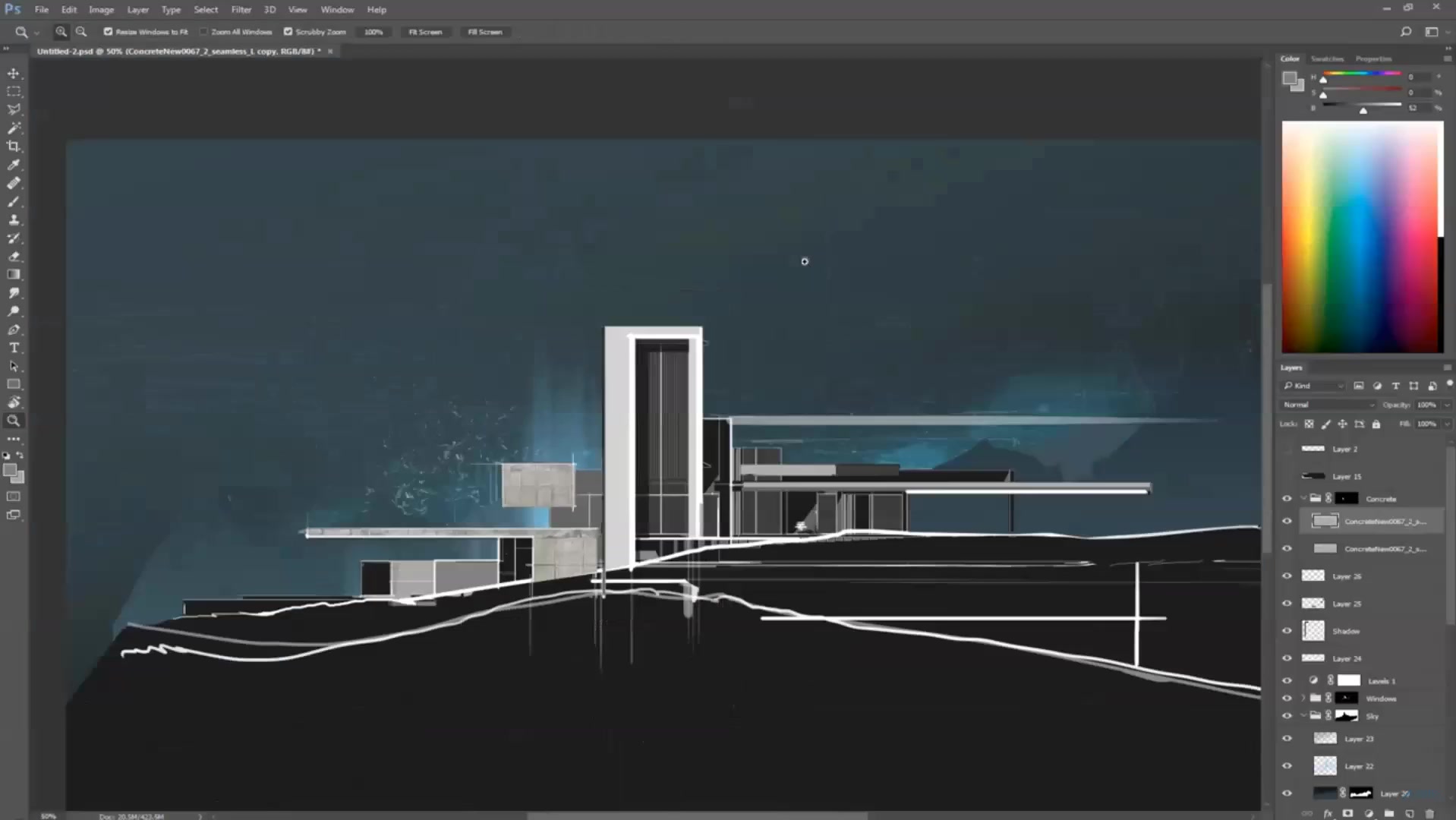Select the Rectangle shape tool
Viewport: 1456px width, 820px height.
14,384
